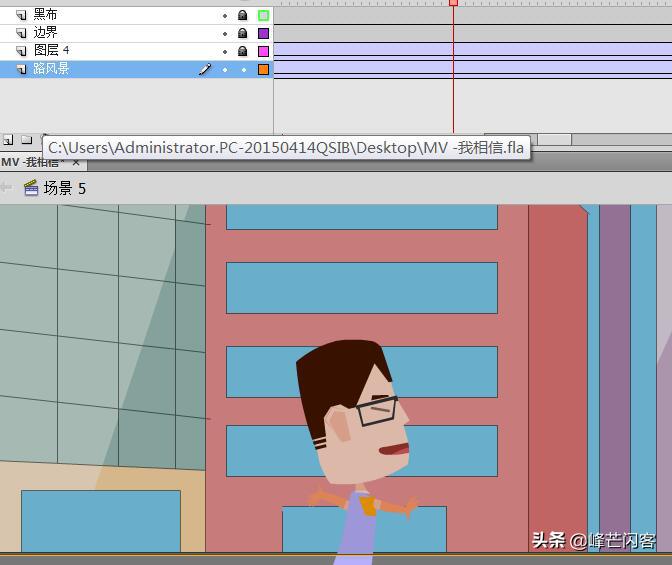This screenshot has width=672, height=565.
Task: Click the layer icon of 边界
Action: [x=21, y=33]
